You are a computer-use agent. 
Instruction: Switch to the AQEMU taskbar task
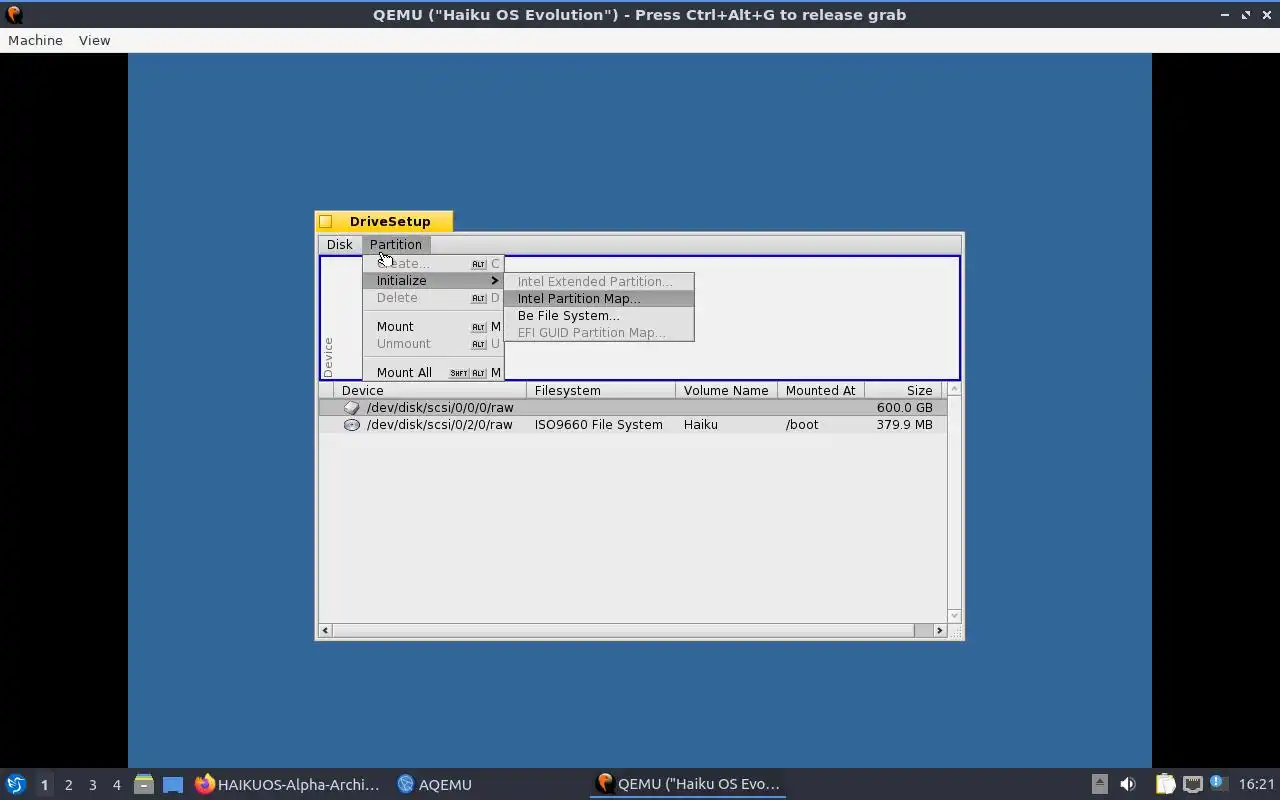click(435, 785)
